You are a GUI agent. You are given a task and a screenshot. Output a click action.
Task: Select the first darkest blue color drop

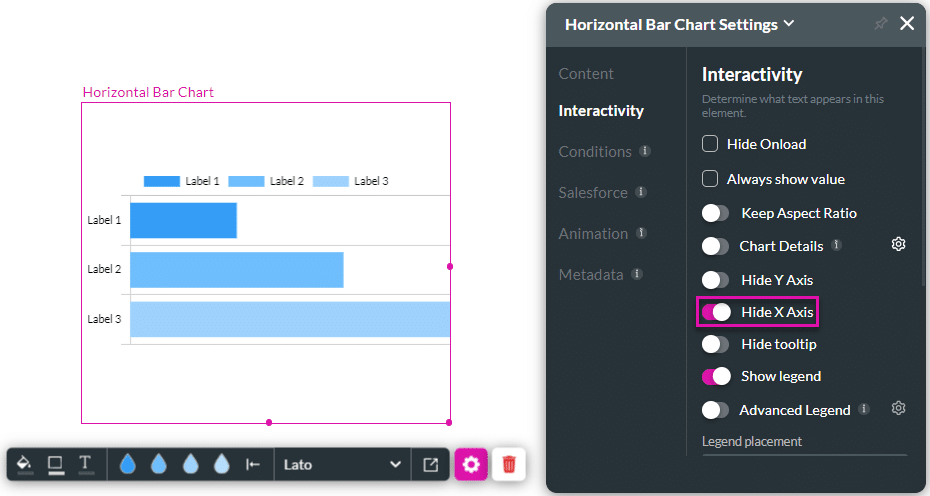127,464
